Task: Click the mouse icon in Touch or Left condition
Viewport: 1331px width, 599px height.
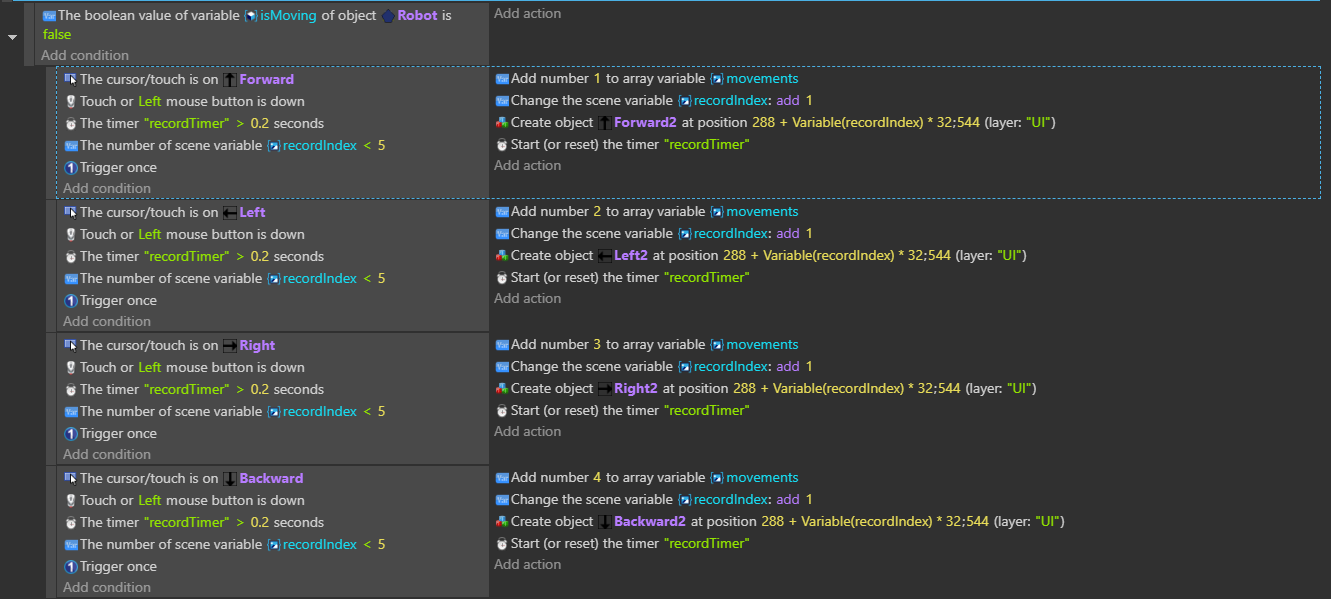Action: (69, 101)
